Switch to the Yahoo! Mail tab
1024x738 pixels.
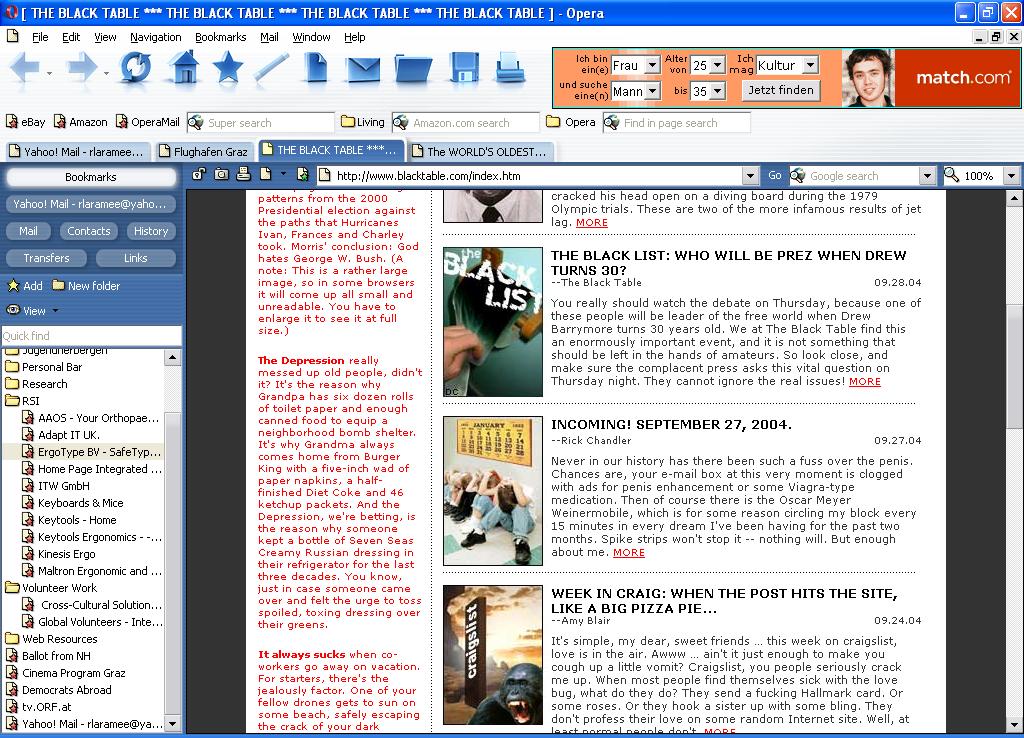point(77,152)
